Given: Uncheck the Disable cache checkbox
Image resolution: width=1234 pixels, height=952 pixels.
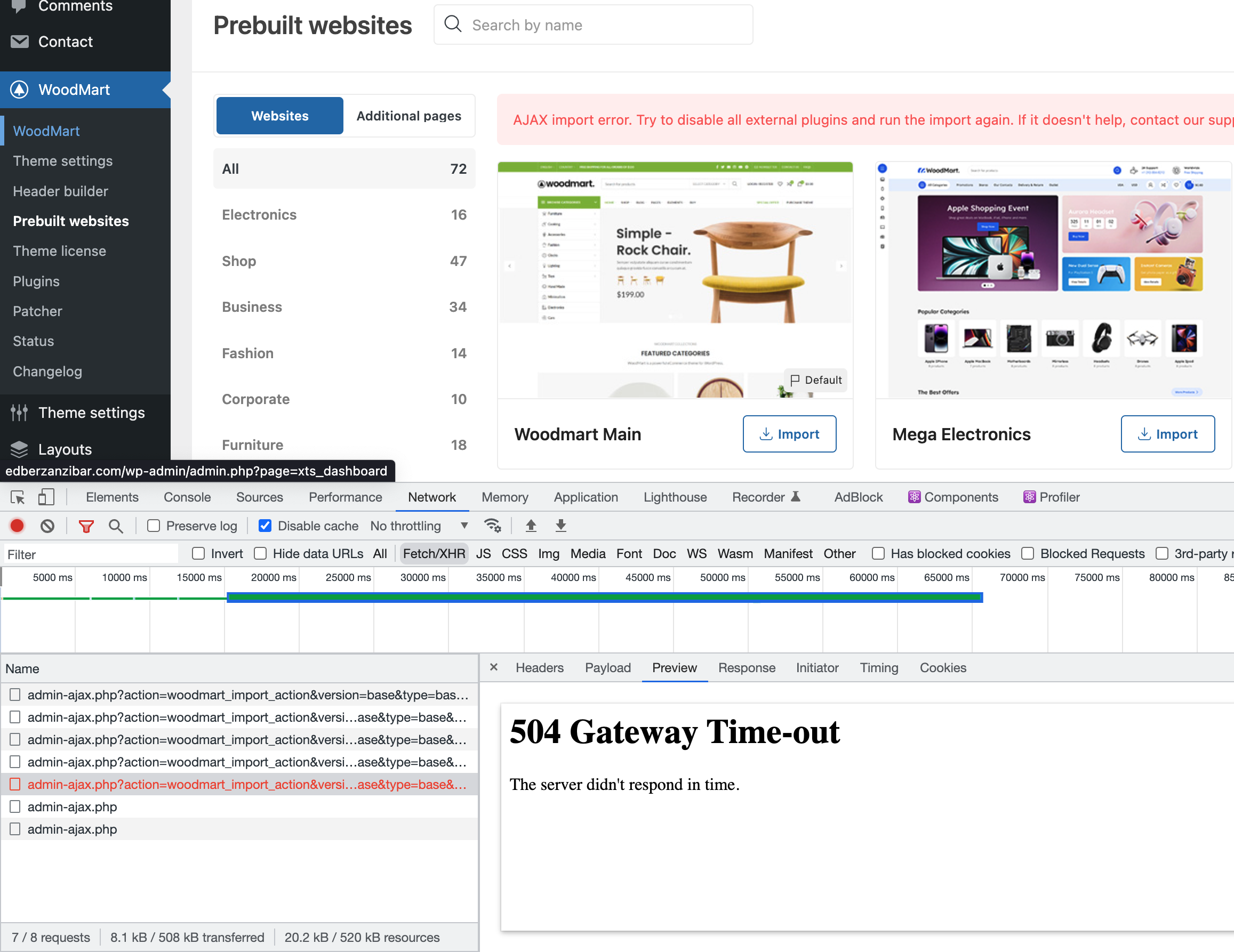Looking at the screenshot, I should (x=265, y=526).
